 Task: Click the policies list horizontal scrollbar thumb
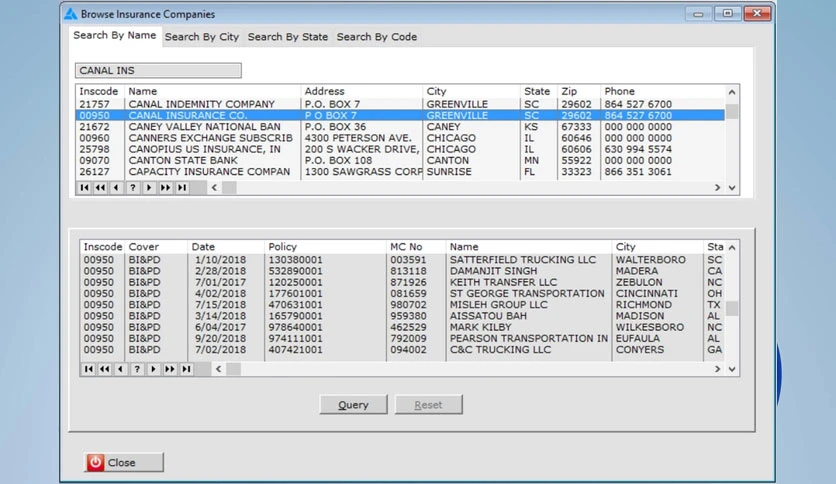pyautogui.click(x=234, y=369)
